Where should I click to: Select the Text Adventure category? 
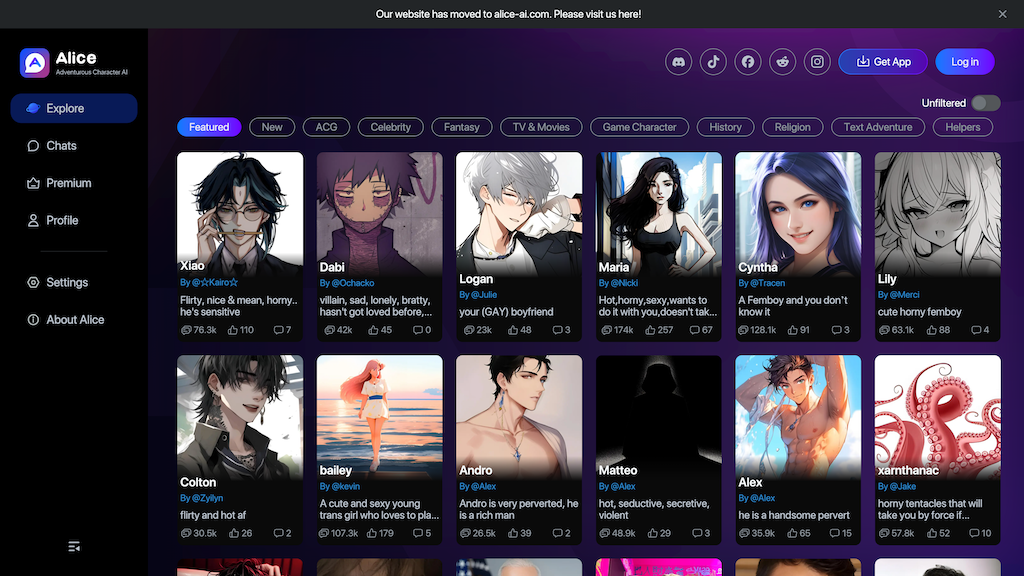pyautogui.click(x=878, y=127)
